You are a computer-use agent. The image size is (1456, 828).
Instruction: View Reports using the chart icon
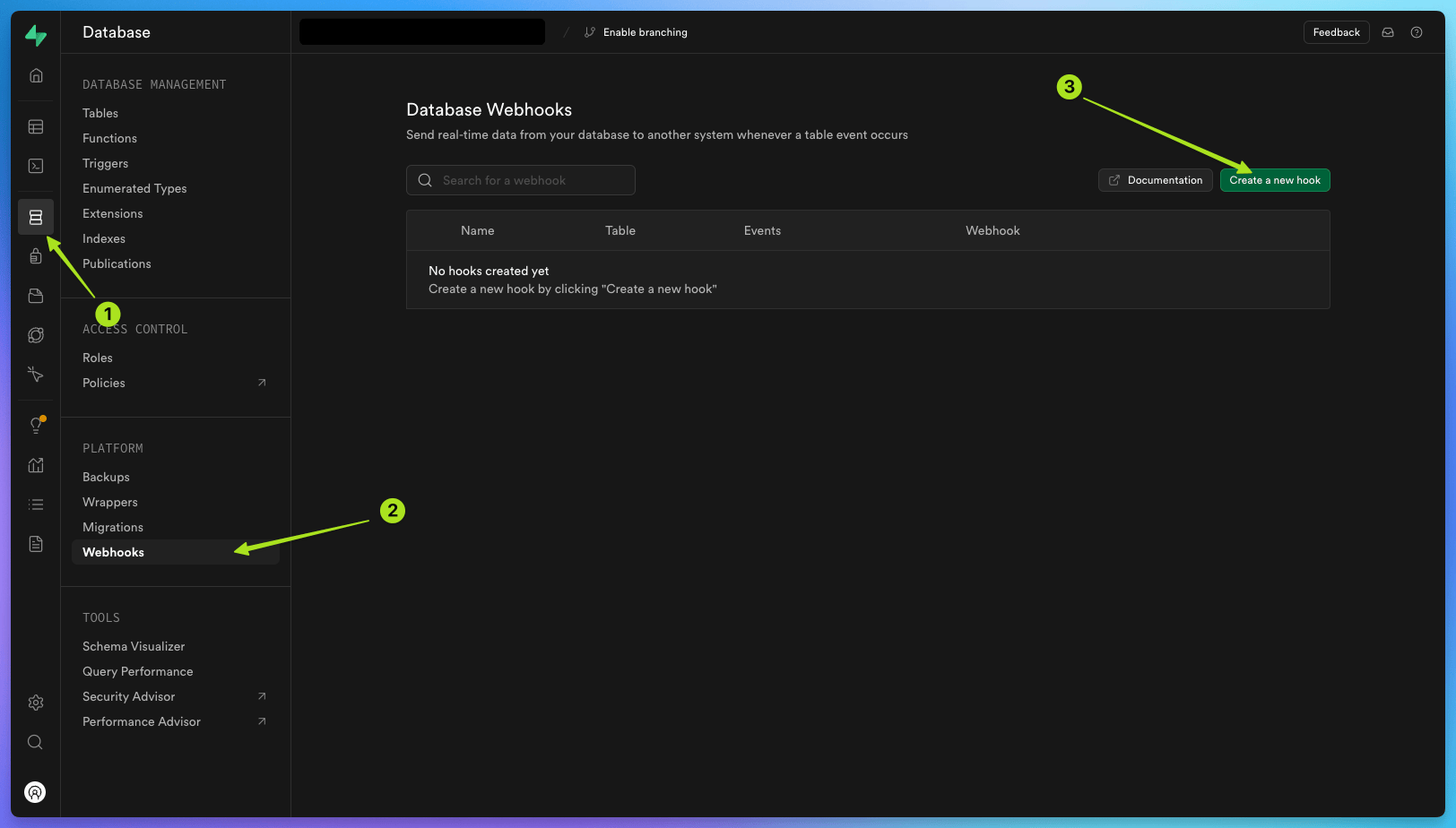click(36, 465)
